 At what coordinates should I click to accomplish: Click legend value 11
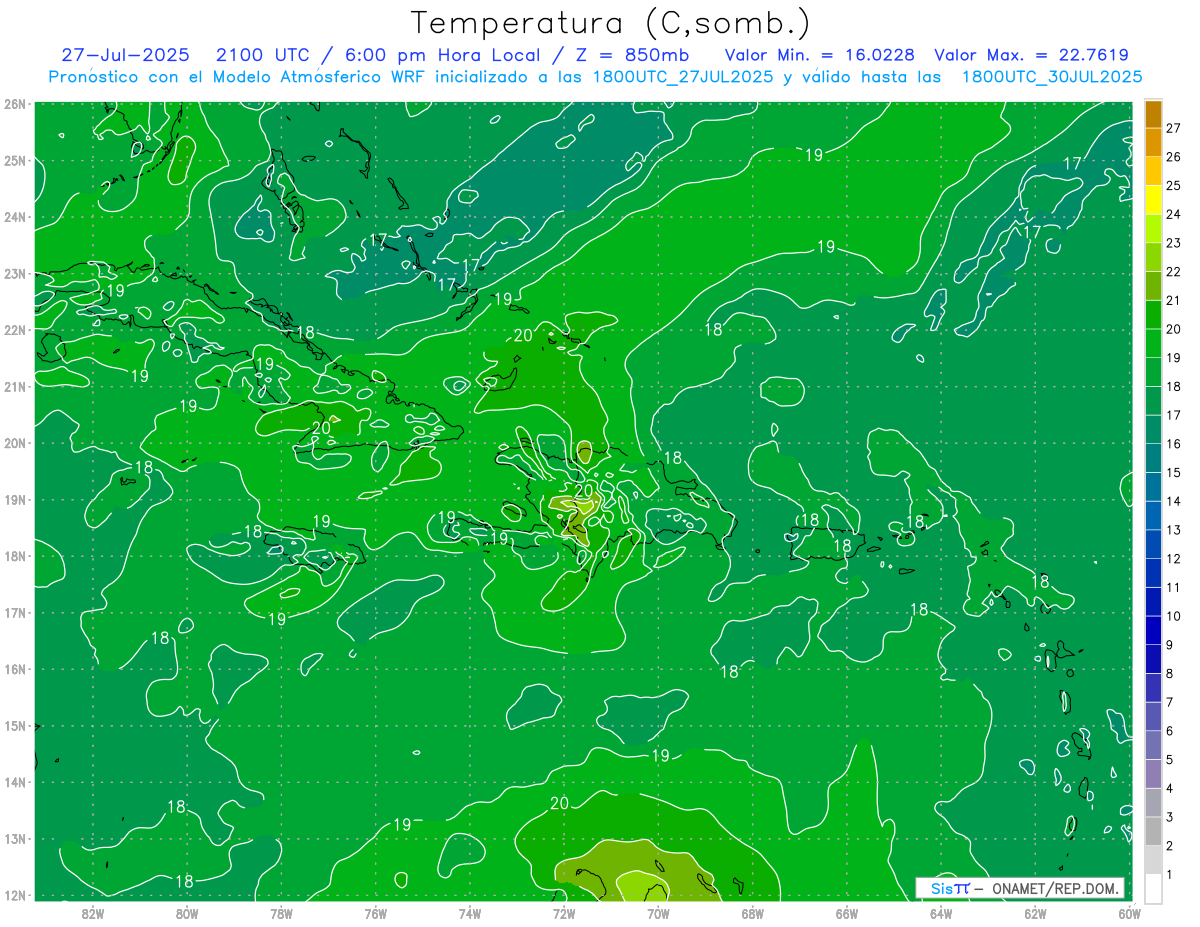tap(1174, 587)
